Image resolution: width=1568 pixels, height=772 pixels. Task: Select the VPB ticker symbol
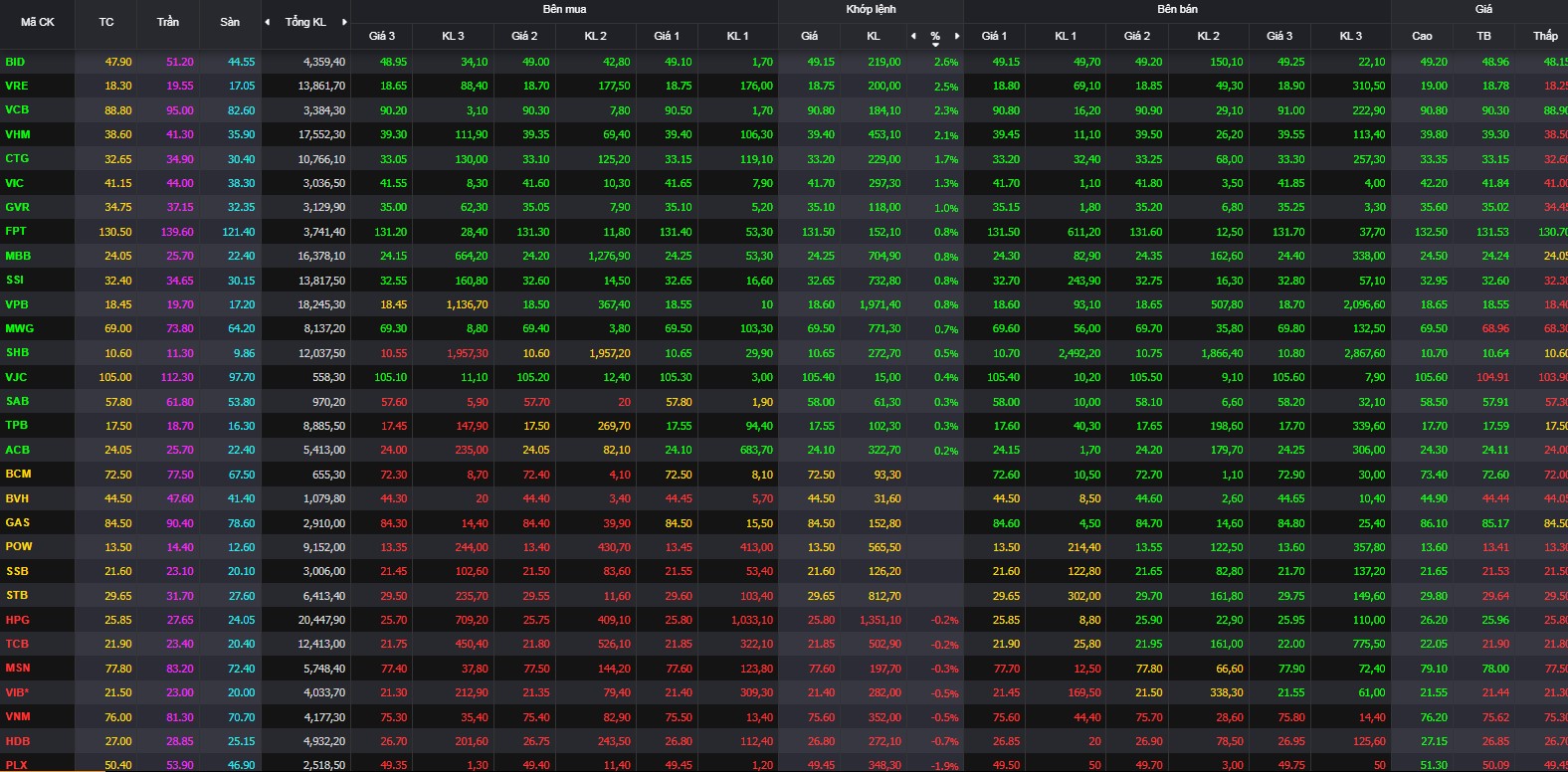(17, 304)
